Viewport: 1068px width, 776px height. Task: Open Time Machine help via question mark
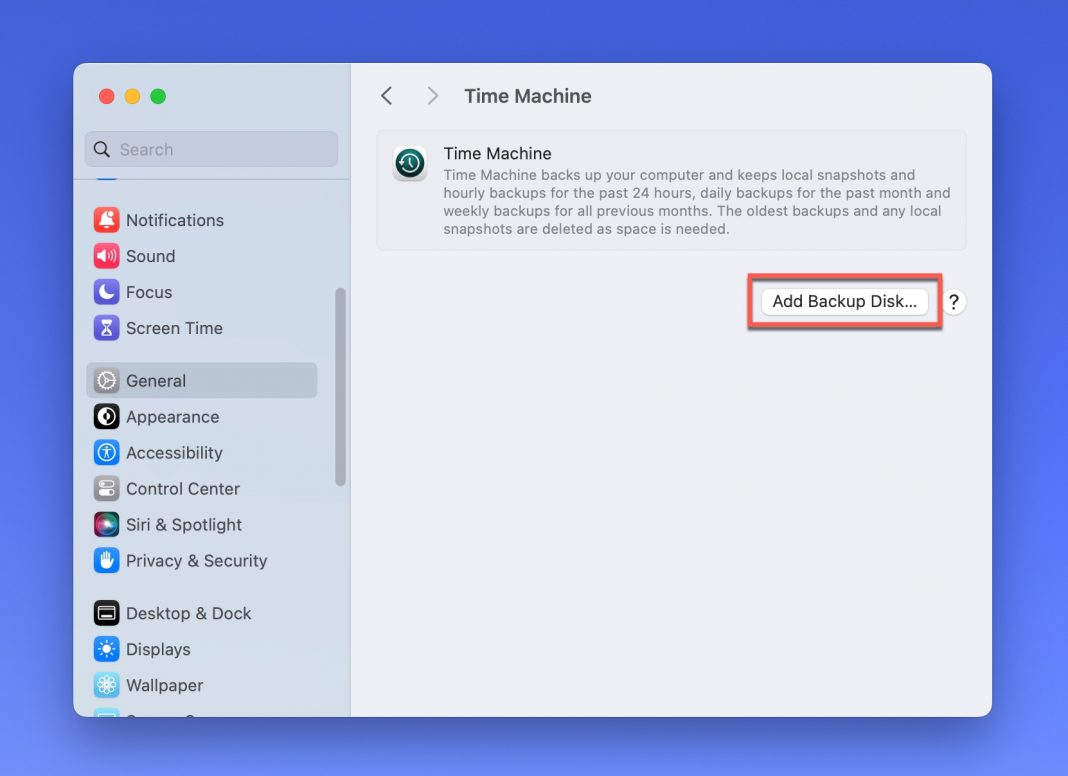[954, 301]
